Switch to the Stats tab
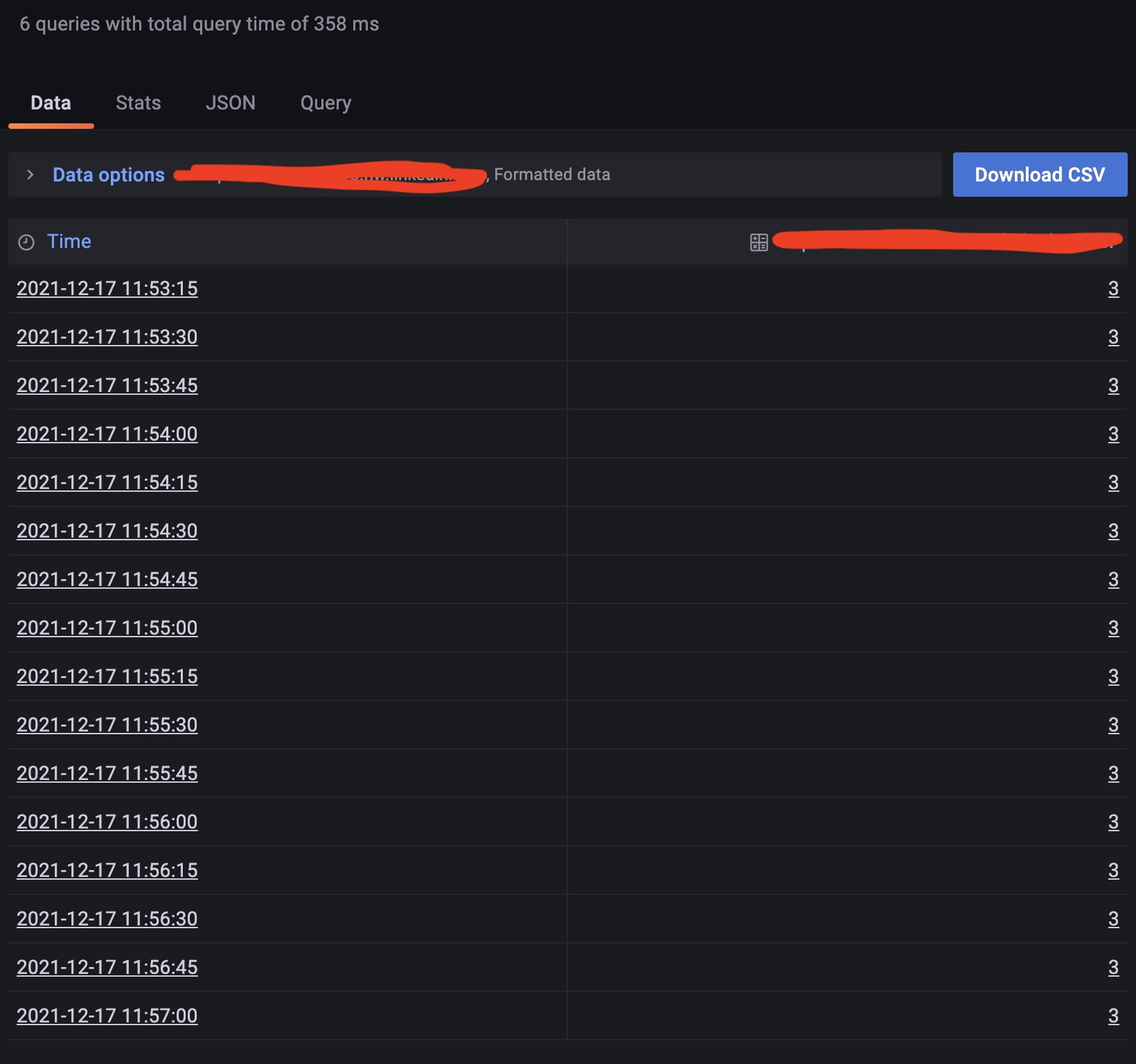 tap(138, 103)
